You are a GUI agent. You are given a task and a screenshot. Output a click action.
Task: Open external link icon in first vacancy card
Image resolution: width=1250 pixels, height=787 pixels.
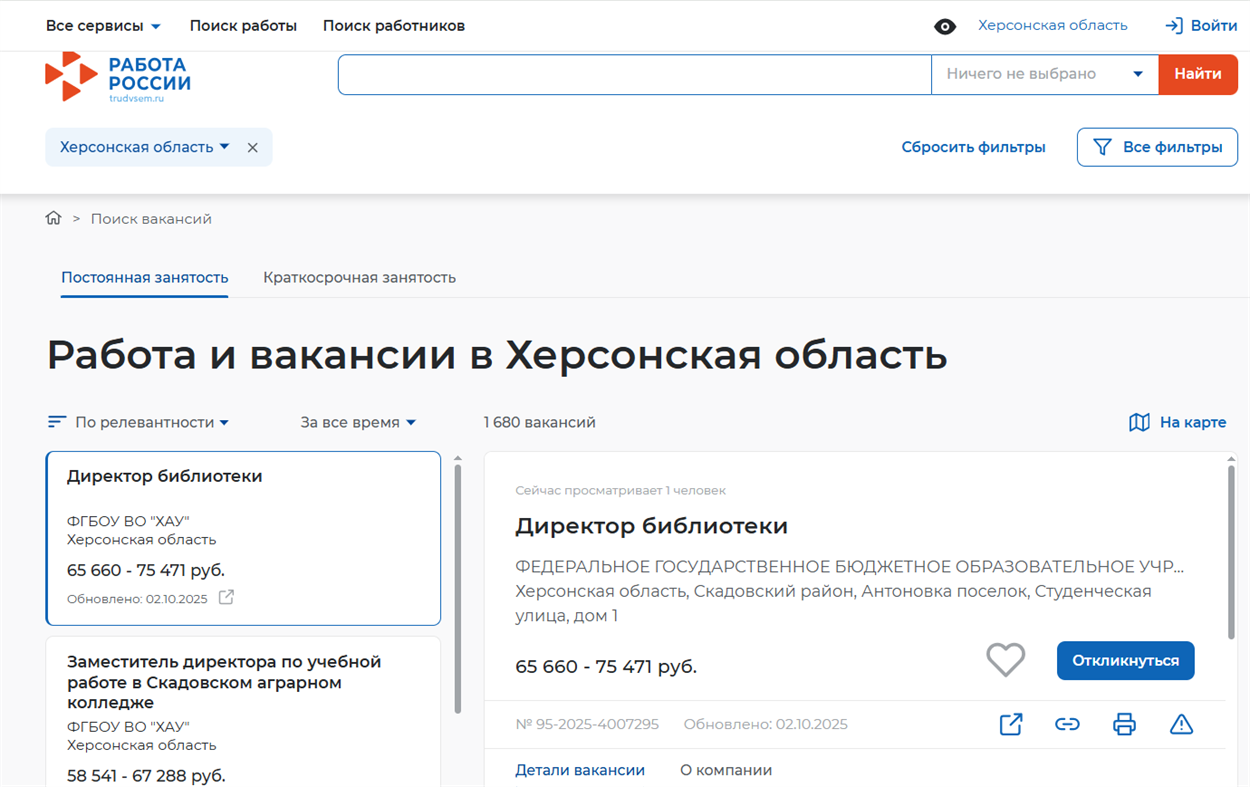pyautogui.click(x=227, y=598)
